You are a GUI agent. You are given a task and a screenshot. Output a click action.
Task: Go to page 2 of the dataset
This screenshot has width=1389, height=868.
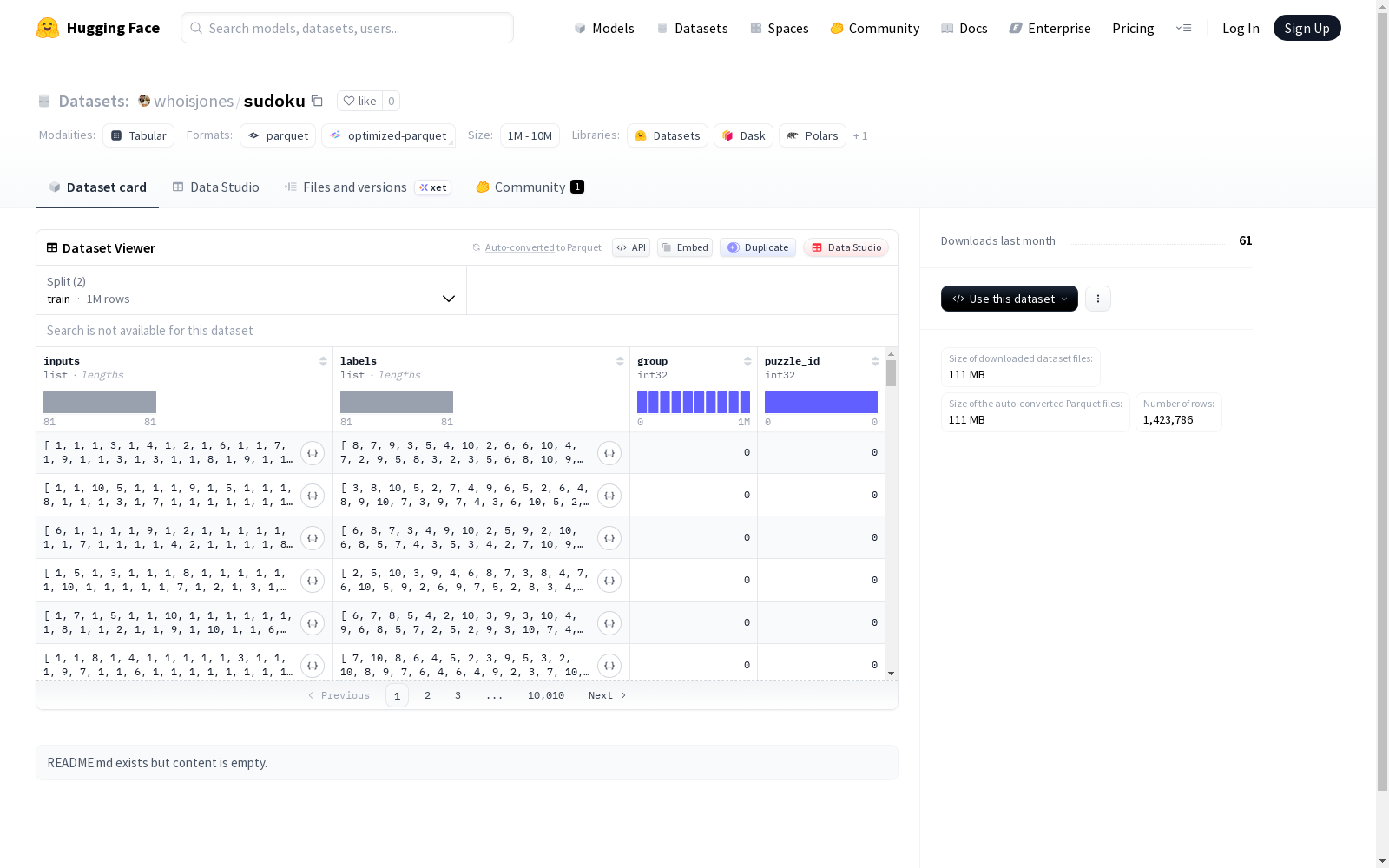click(x=427, y=695)
